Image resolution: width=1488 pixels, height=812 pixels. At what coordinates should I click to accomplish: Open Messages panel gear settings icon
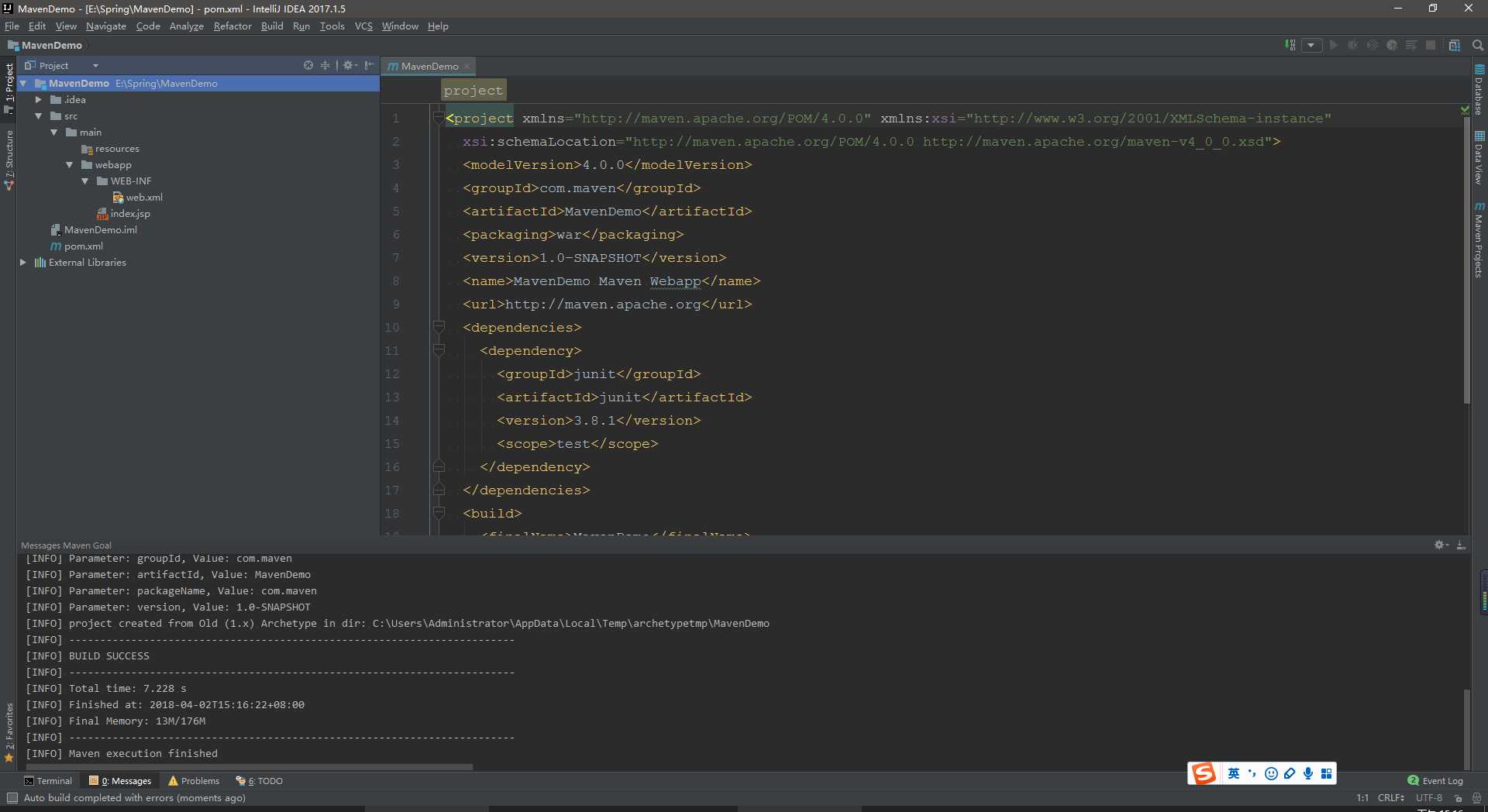(1441, 545)
